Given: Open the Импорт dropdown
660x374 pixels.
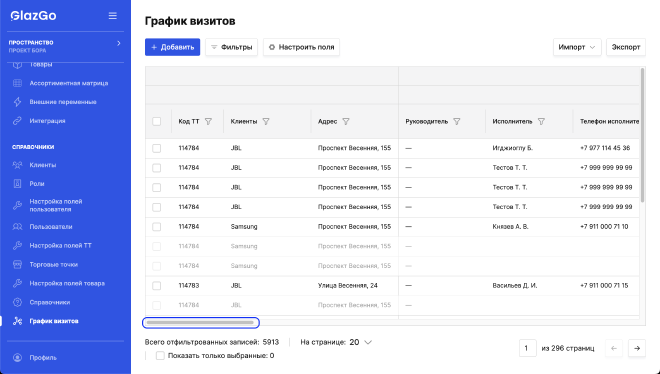Looking at the screenshot, I should [x=577, y=47].
